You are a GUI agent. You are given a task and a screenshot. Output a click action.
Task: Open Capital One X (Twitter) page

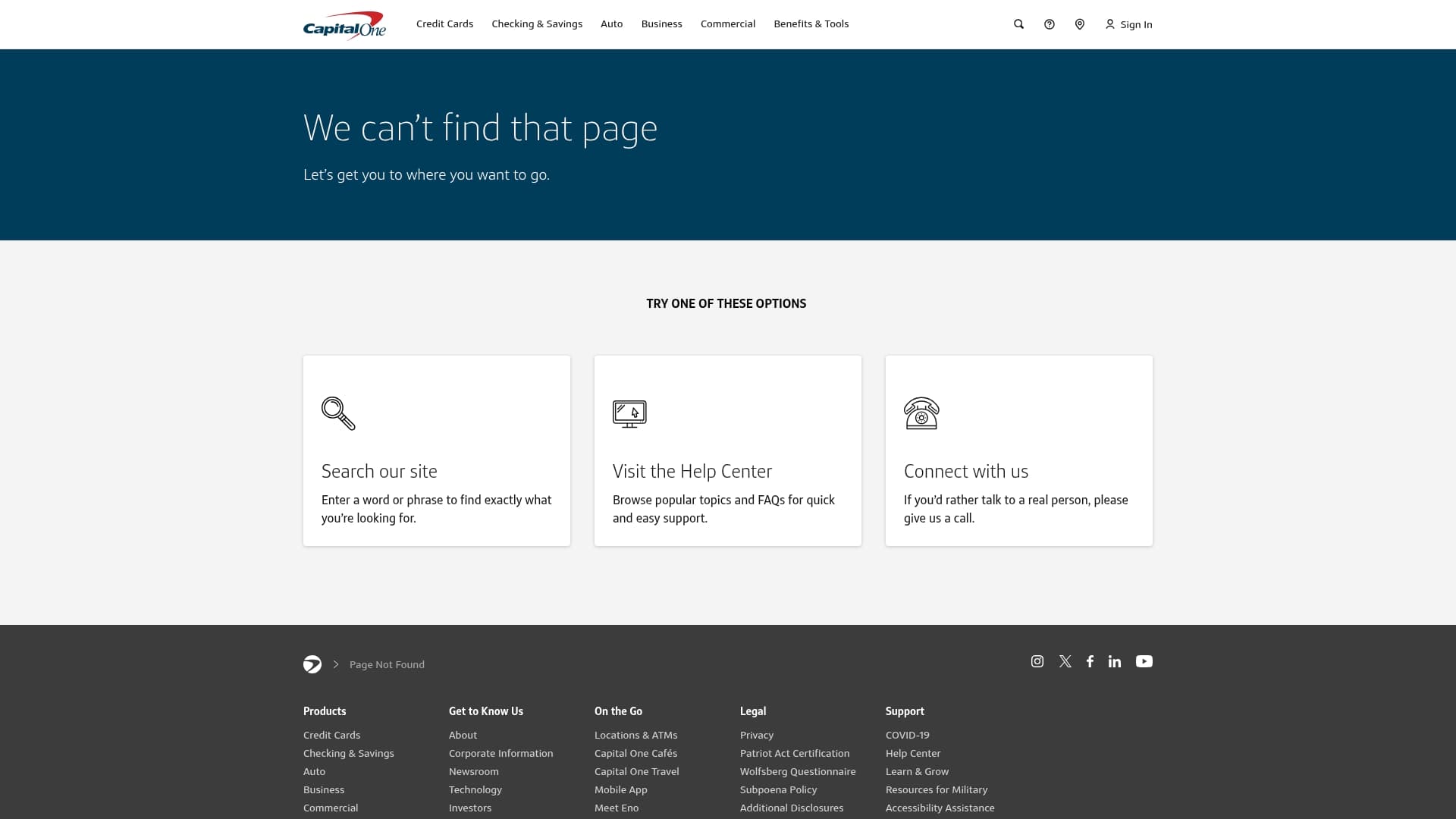pos(1065,661)
